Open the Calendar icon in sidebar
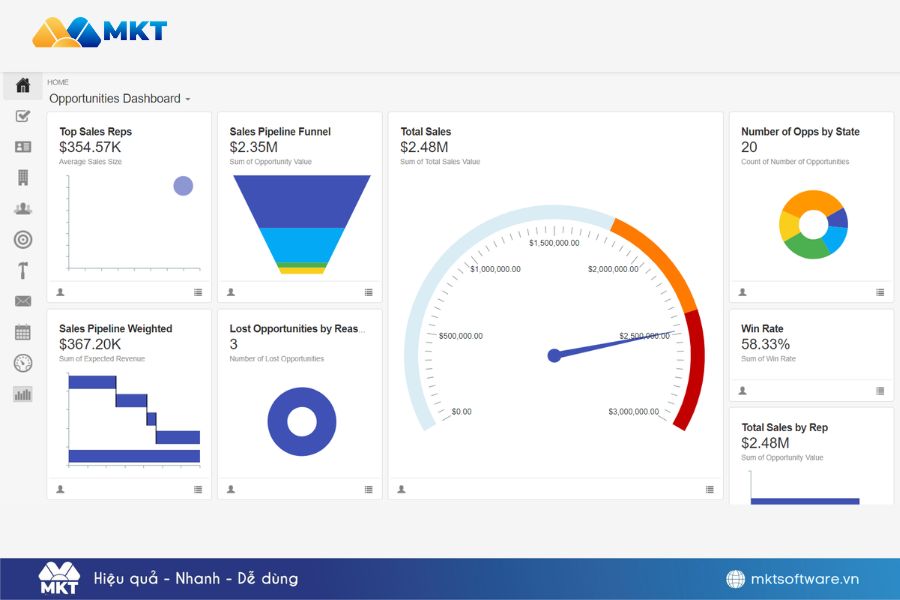 coord(23,332)
